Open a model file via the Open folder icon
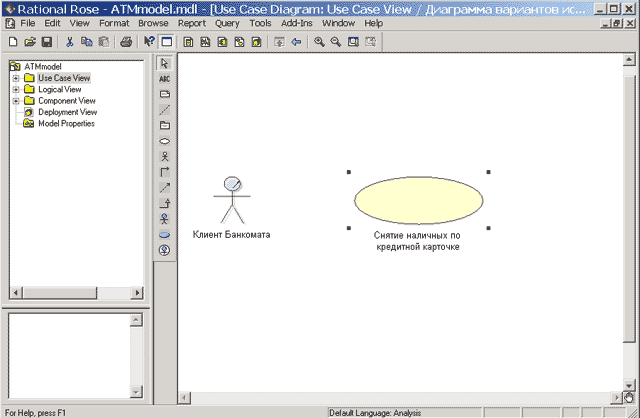The image size is (640, 418). [x=30, y=42]
